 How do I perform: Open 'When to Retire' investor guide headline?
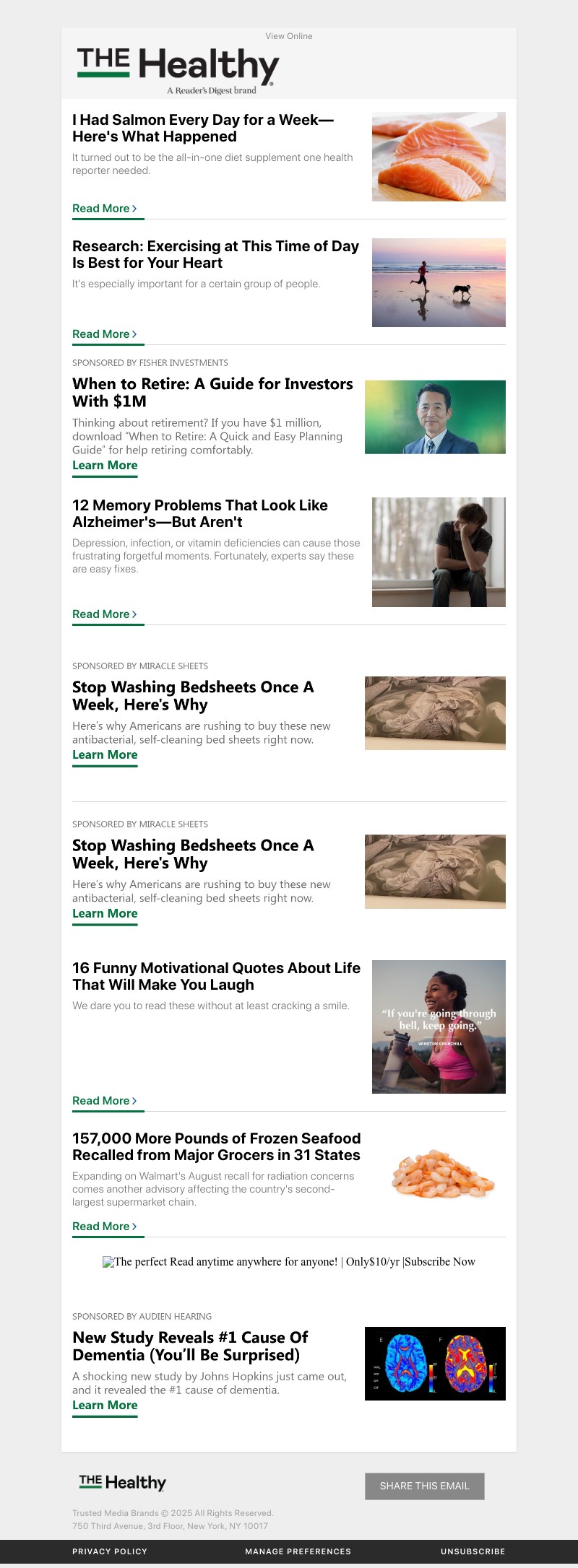[x=212, y=393]
